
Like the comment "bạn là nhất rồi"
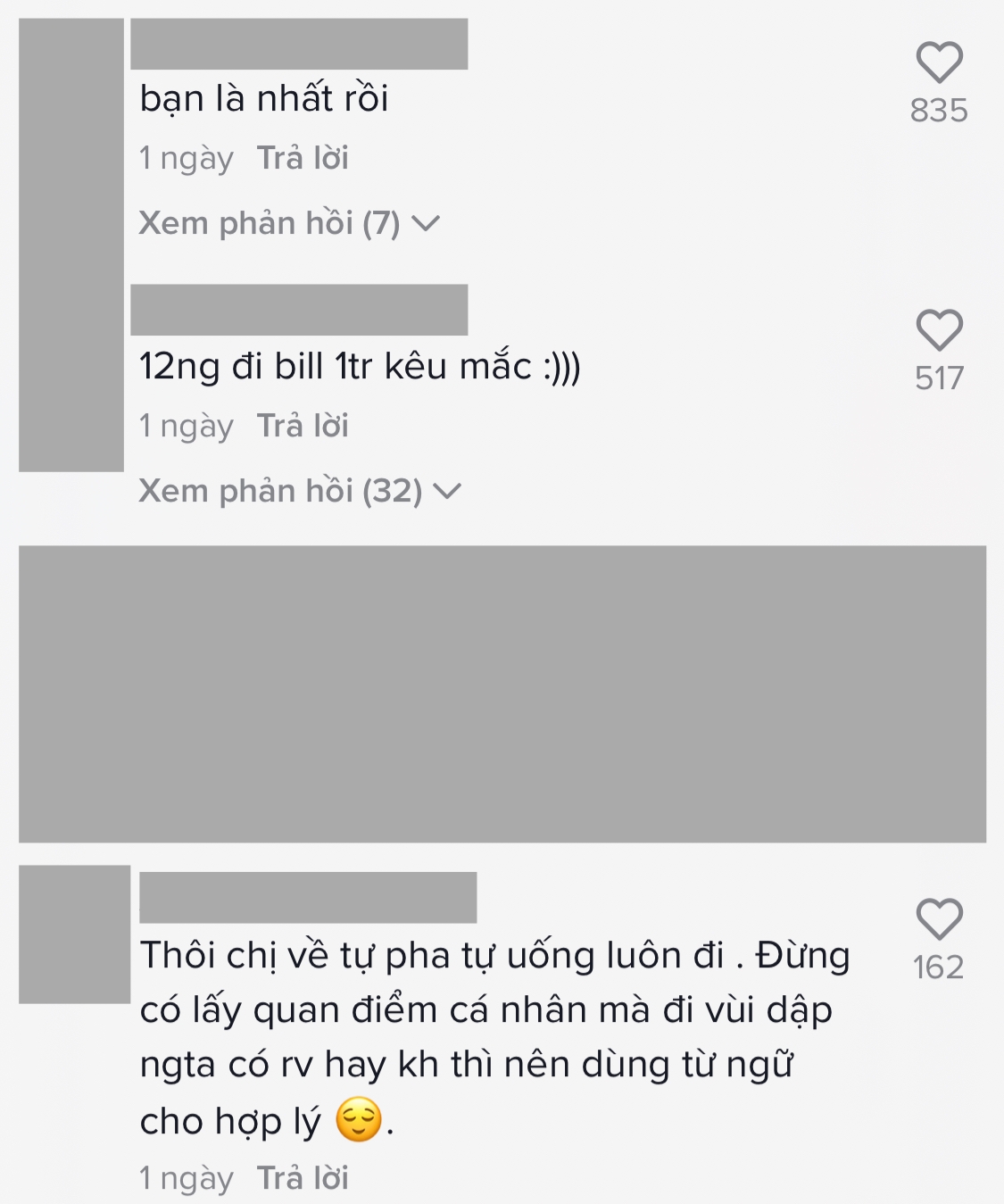tap(939, 62)
